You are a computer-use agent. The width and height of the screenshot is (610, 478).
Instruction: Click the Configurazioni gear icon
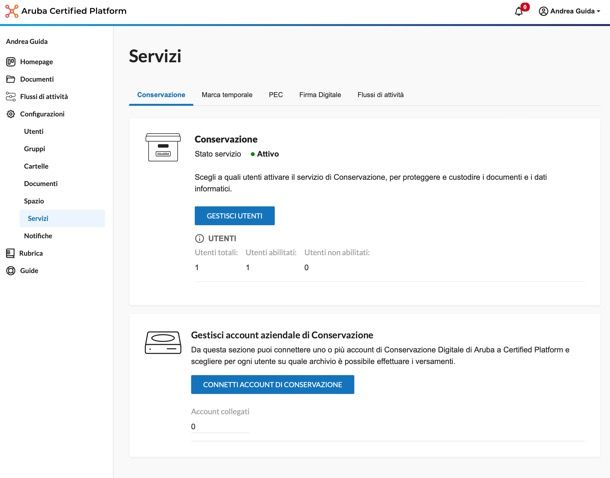click(11, 114)
